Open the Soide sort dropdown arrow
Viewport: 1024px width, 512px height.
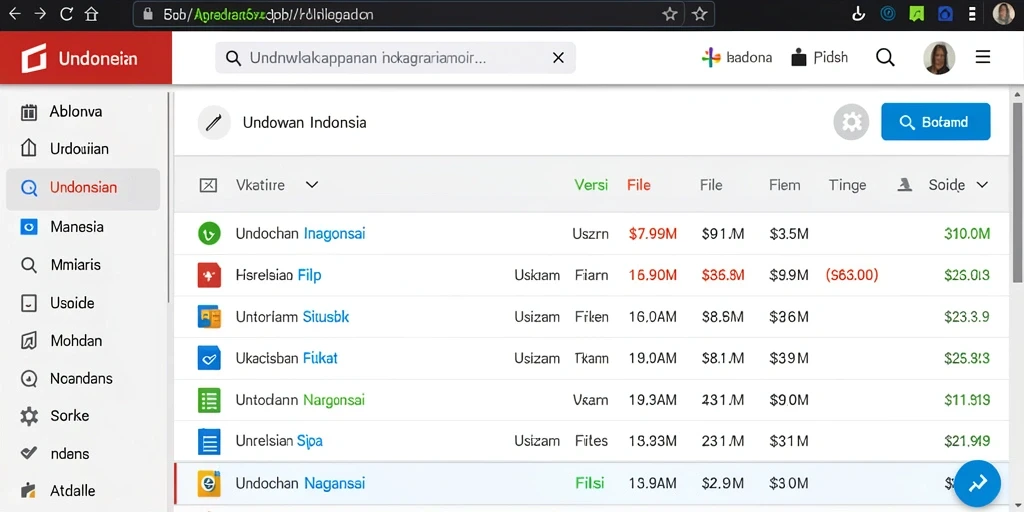(982, 185)
